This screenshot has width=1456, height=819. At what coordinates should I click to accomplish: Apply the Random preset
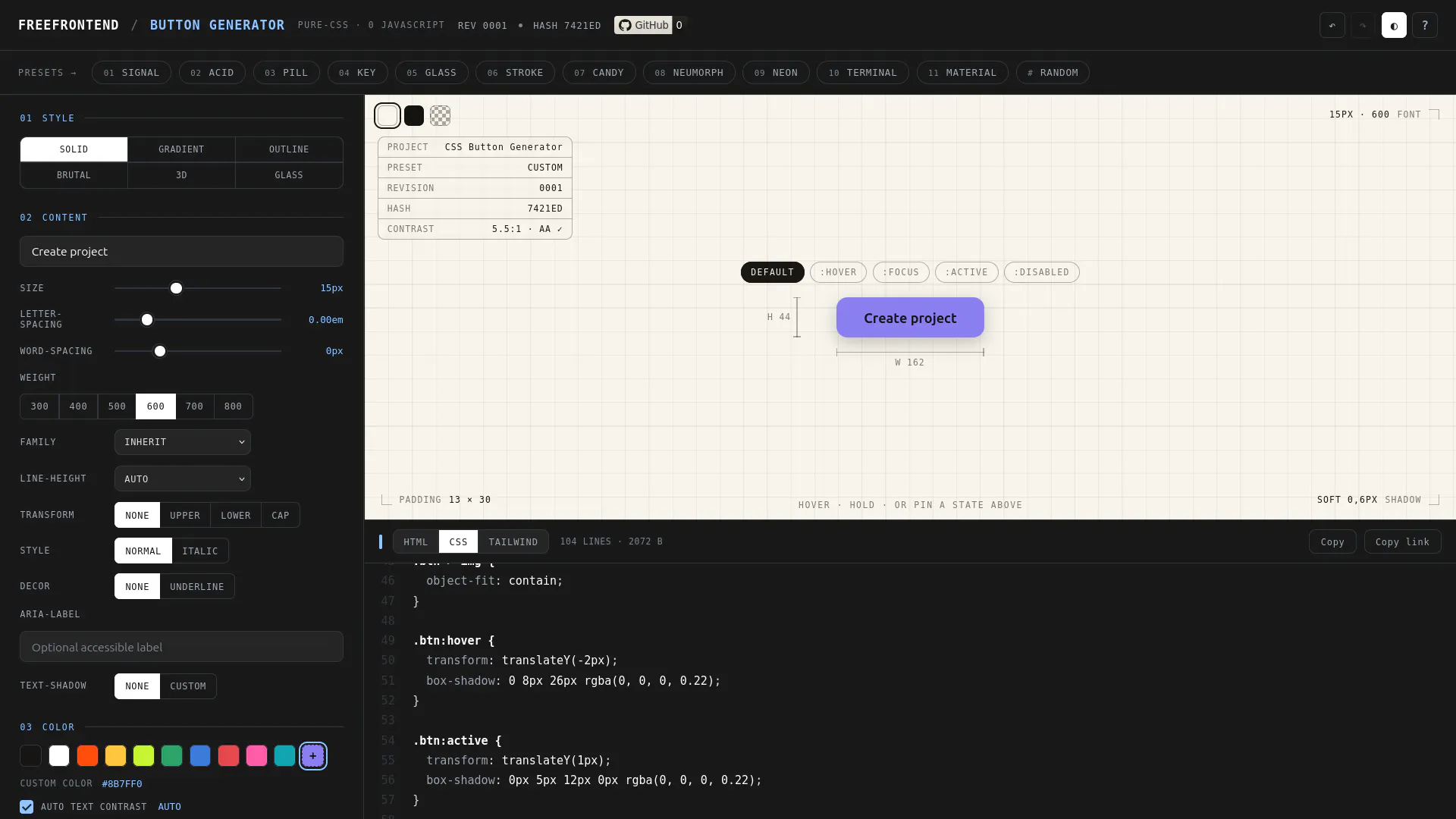tap(1053, 73)
